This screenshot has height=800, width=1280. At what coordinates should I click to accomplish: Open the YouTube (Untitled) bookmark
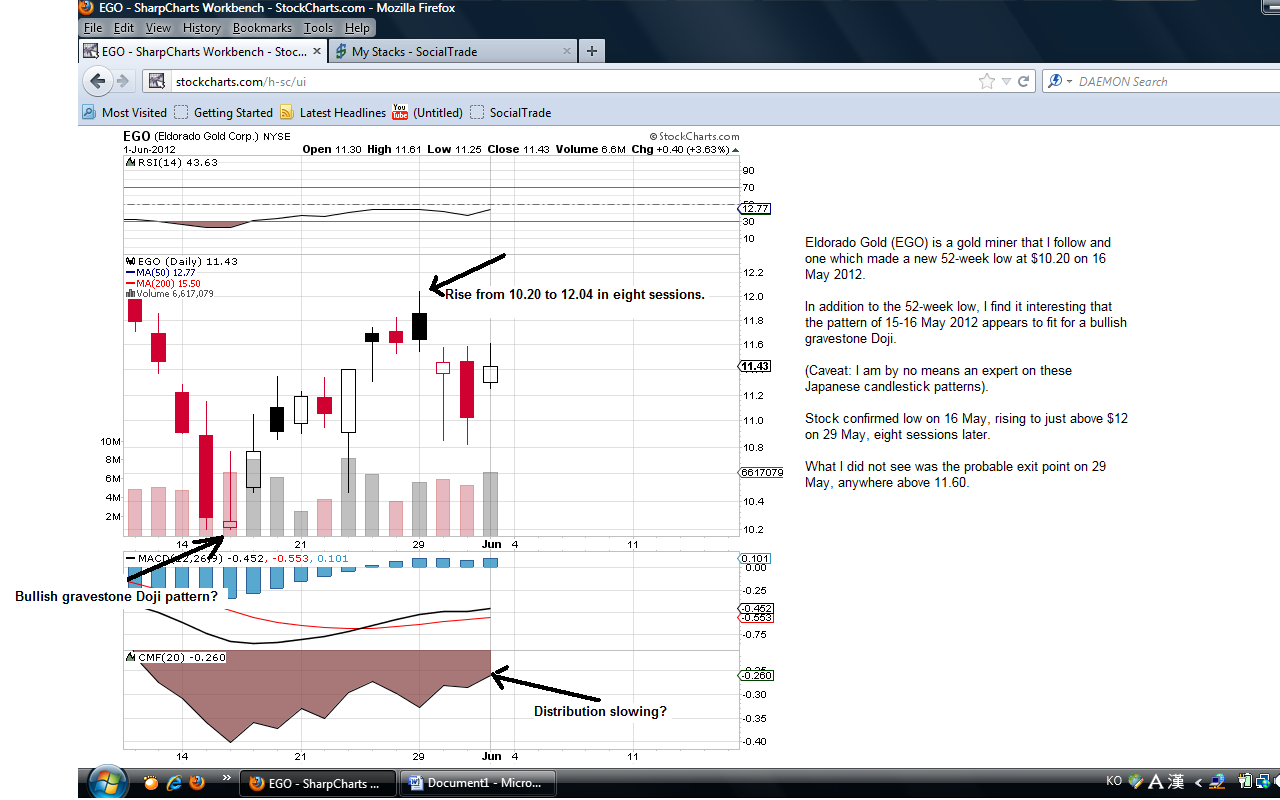point(427,113)
